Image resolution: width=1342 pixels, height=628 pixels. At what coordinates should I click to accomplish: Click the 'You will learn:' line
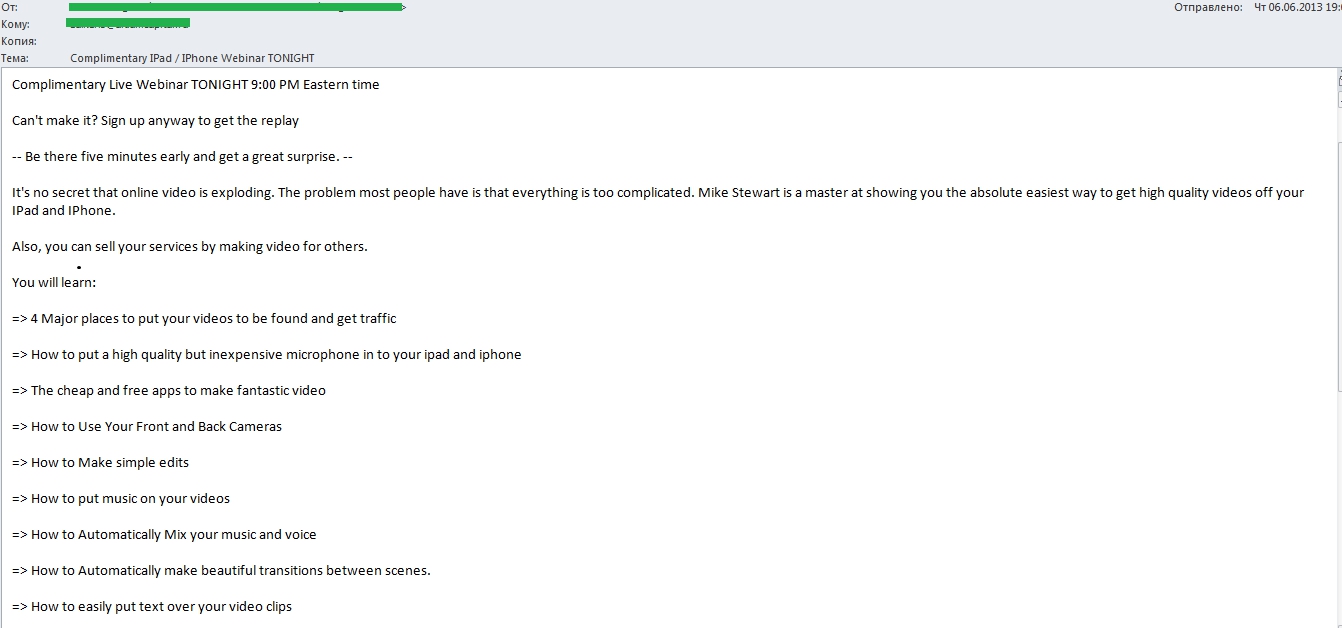(54, 283)
